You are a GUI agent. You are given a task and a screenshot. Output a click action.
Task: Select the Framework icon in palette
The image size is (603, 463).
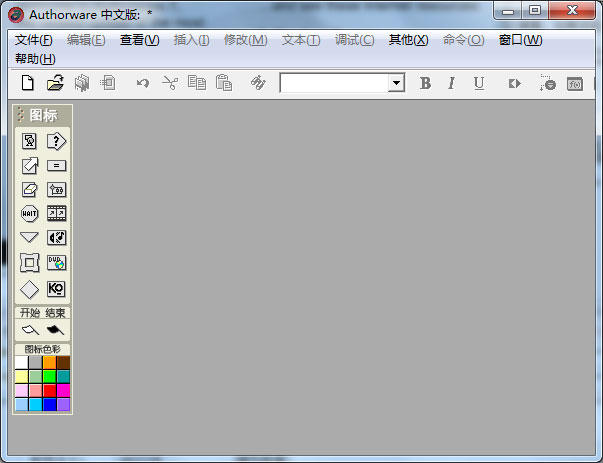click(29, 263)
